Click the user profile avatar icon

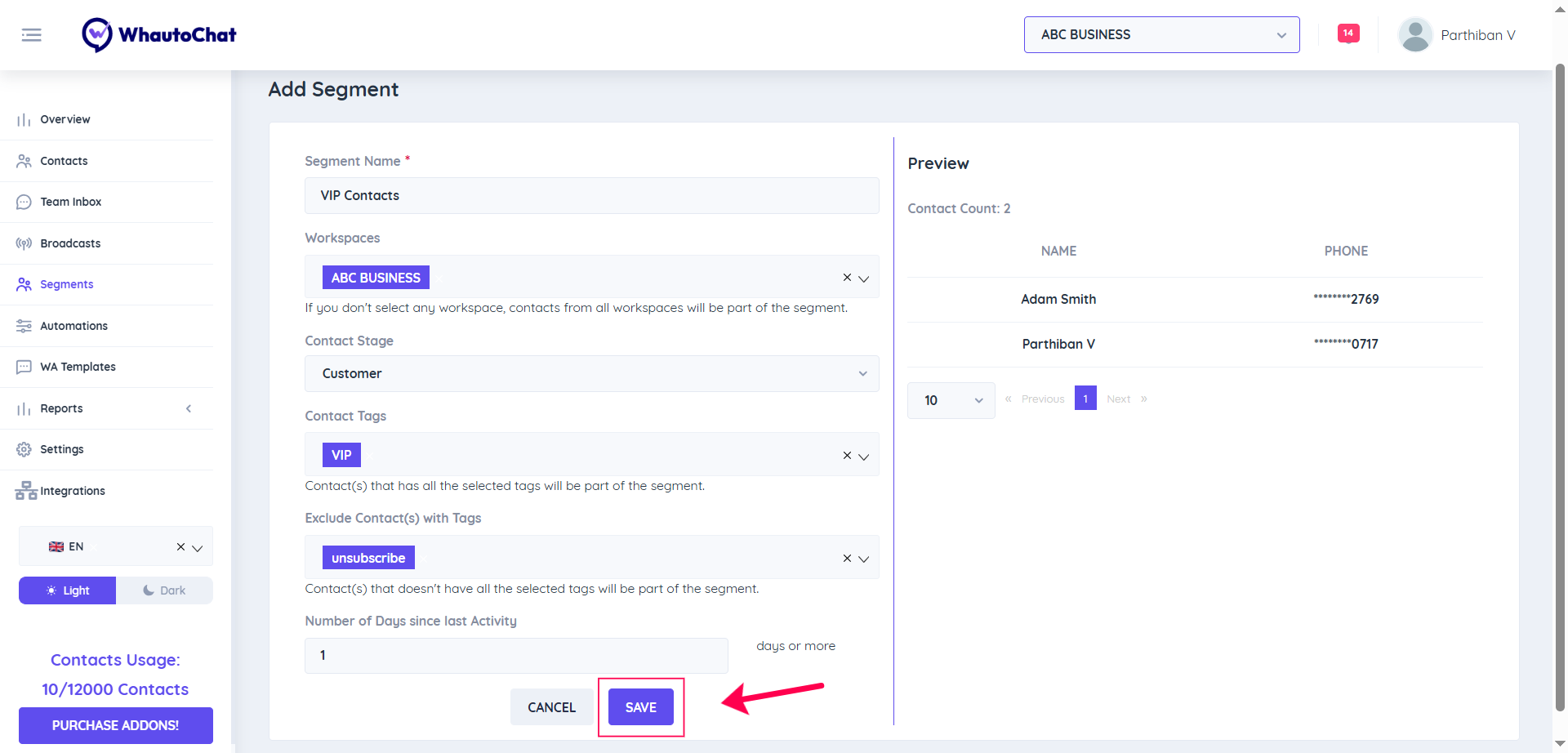point(1414,35)
